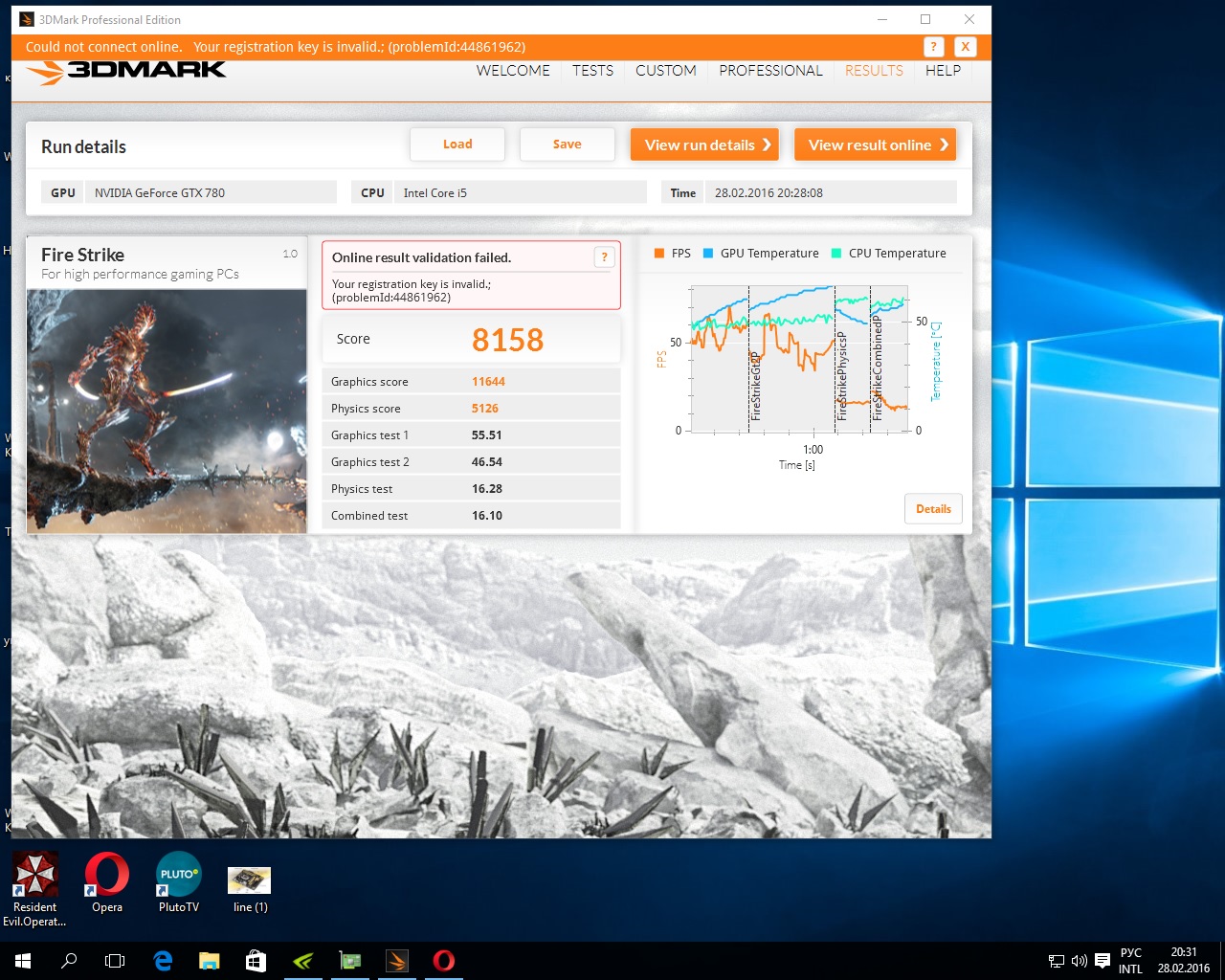Click the Save result button
This screenshot has width=1225, height=980.
click(568, 145)
